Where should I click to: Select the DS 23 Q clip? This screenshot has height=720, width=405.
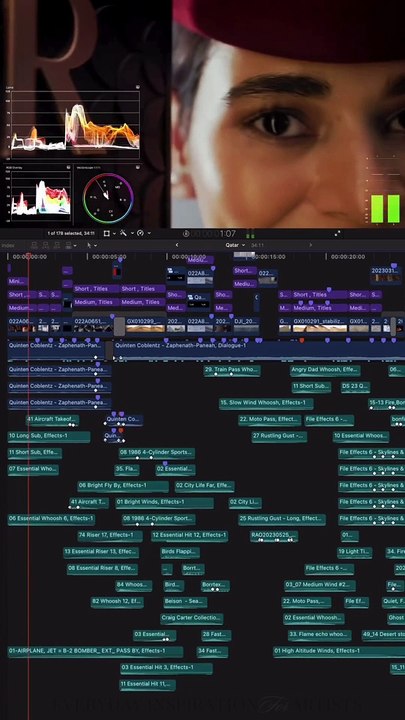point(355,387)
